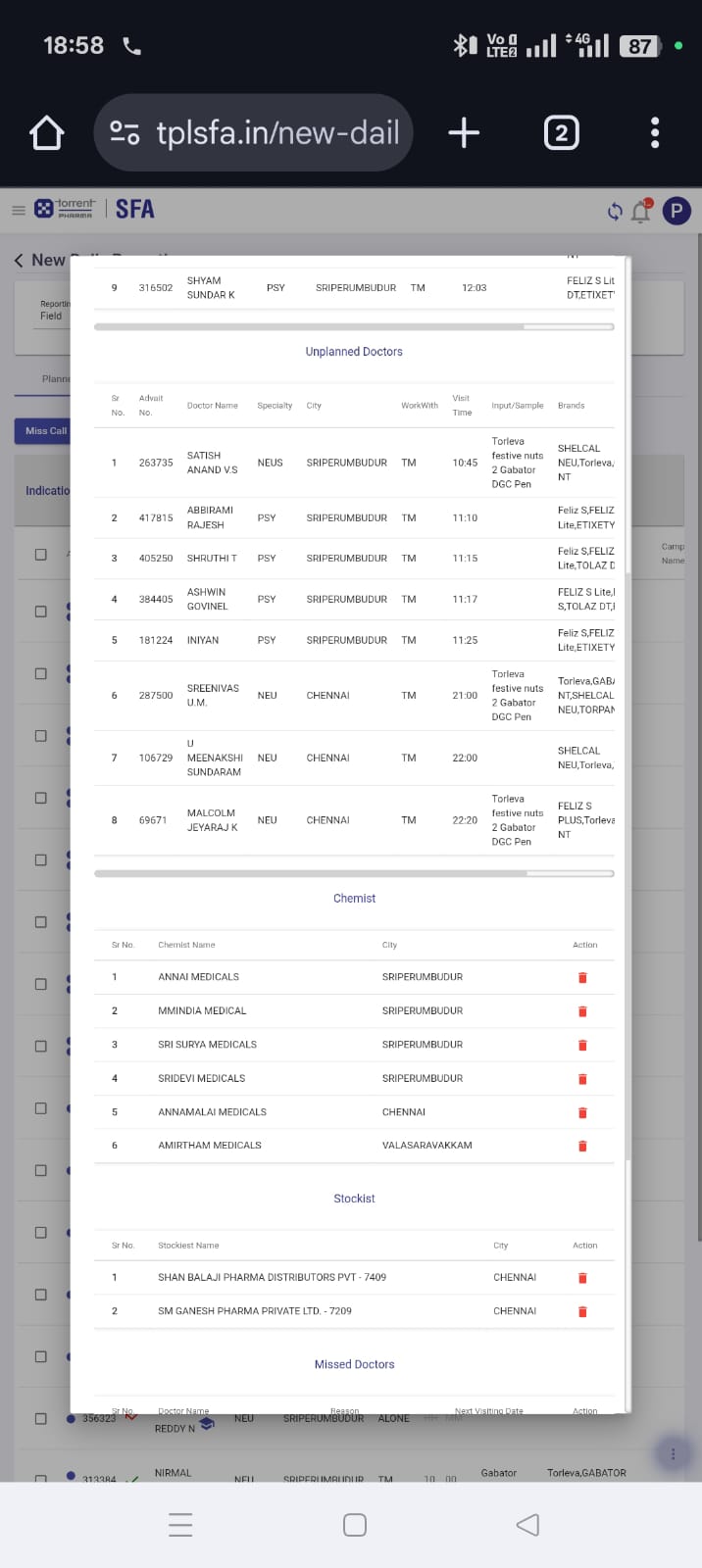
Task: Check the second row checkbox on left
Action: point(41,612)
